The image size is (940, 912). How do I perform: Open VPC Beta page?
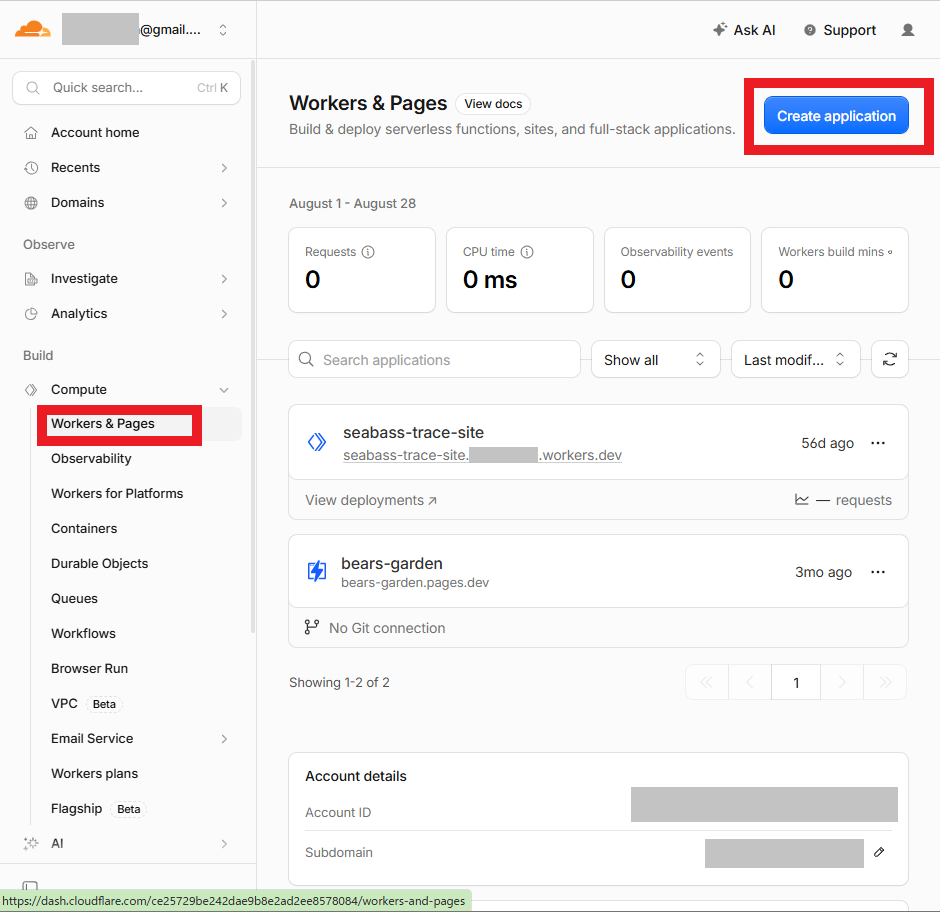[86, 703]
